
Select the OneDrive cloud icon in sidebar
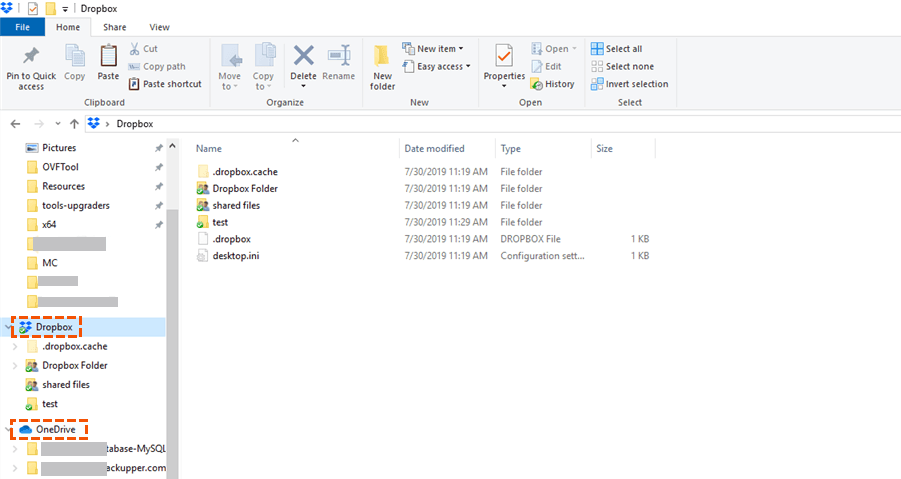[x=26, y=430]
